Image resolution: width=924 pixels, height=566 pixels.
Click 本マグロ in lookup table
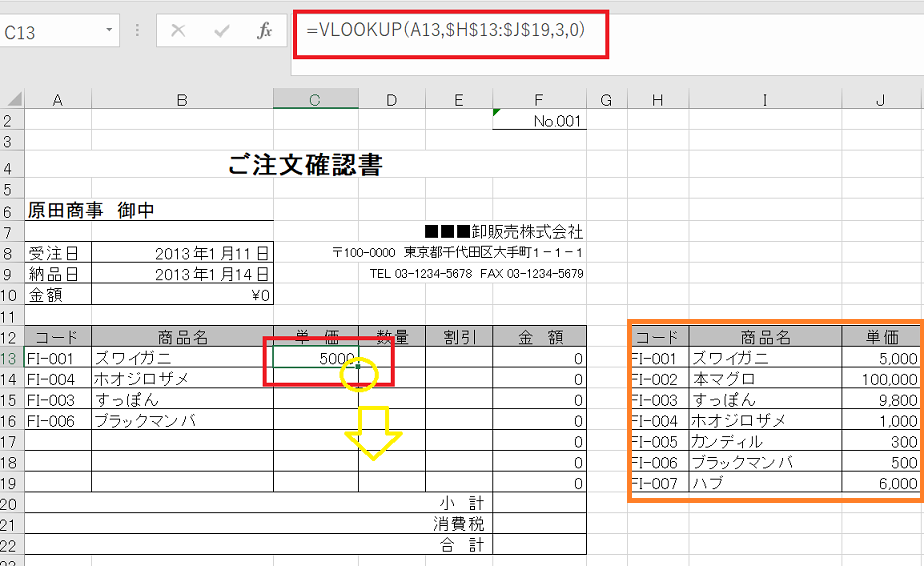point(765,379)
